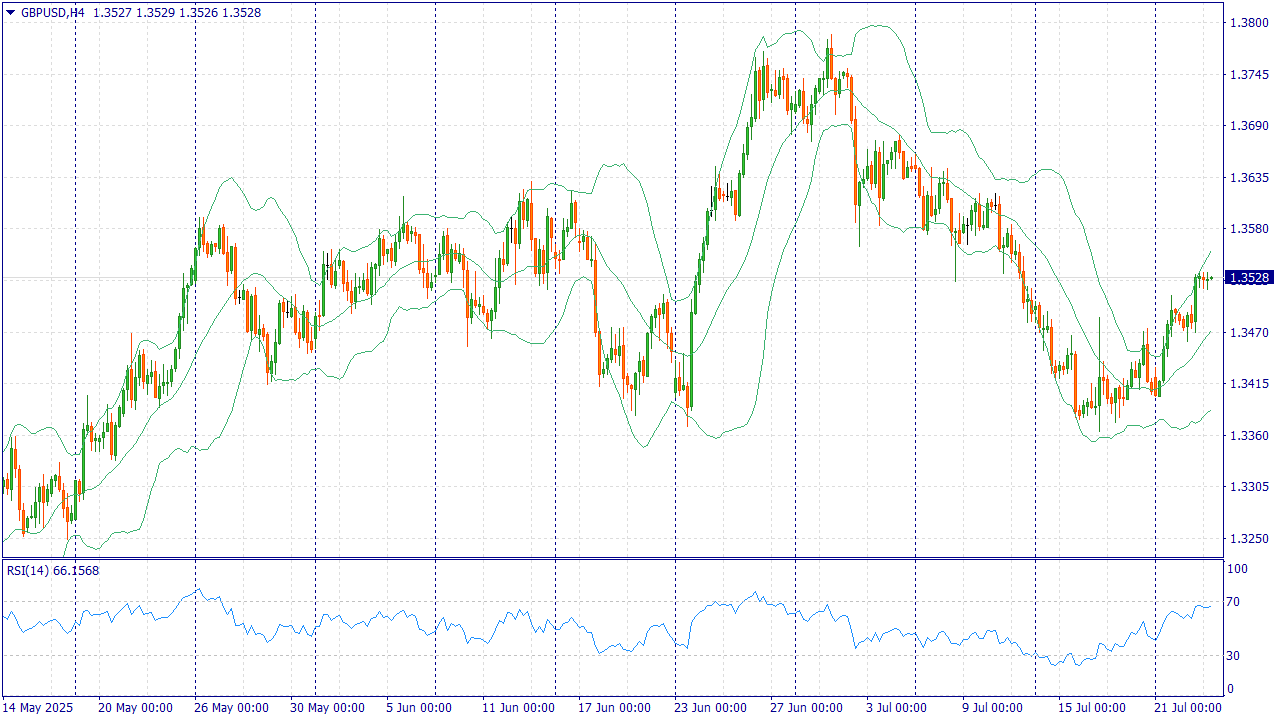Click the GBPUSD,H4 chart title
The image size is (1280, 720).
click(x=53, y=13)
